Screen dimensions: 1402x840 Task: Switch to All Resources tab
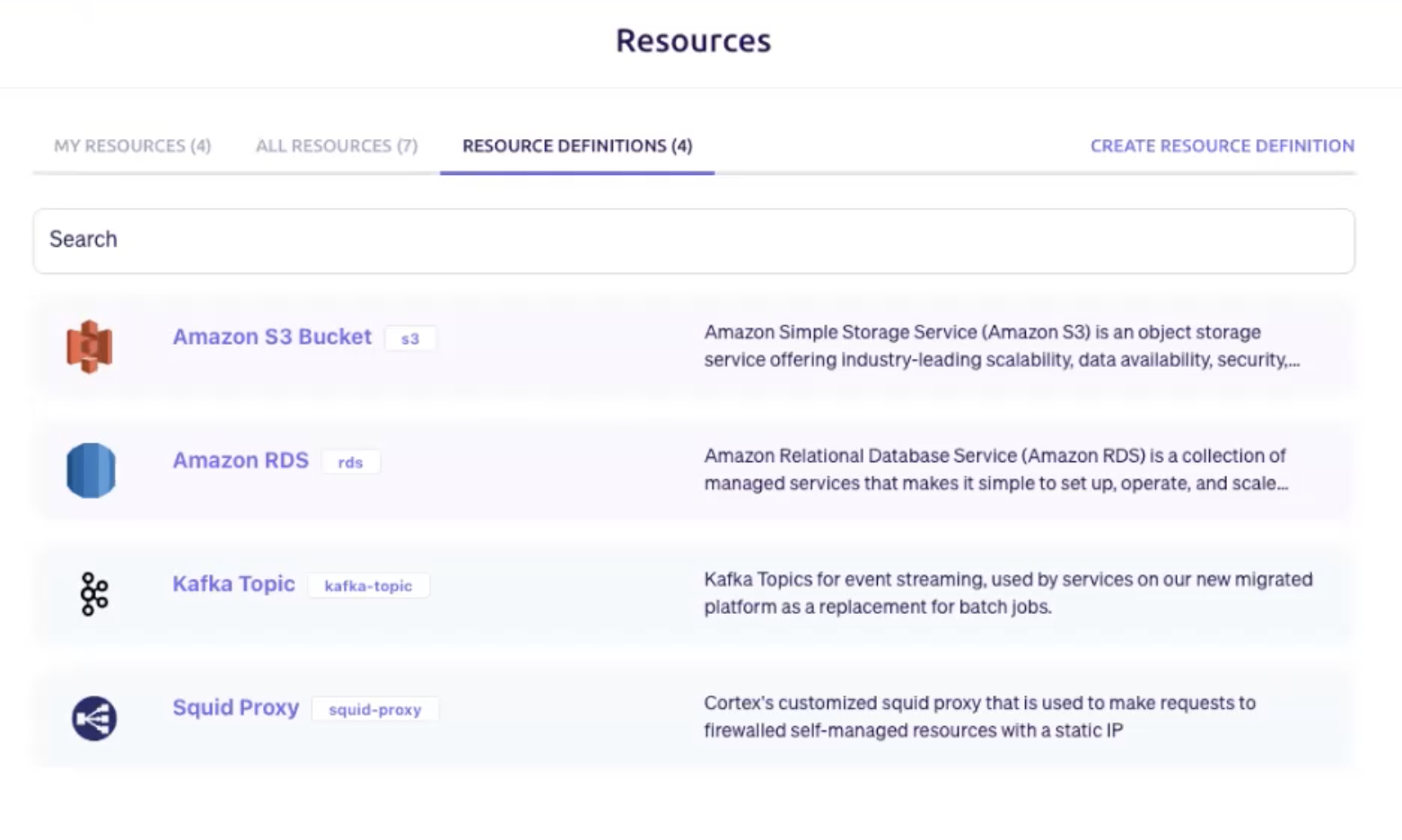point(337,145)
